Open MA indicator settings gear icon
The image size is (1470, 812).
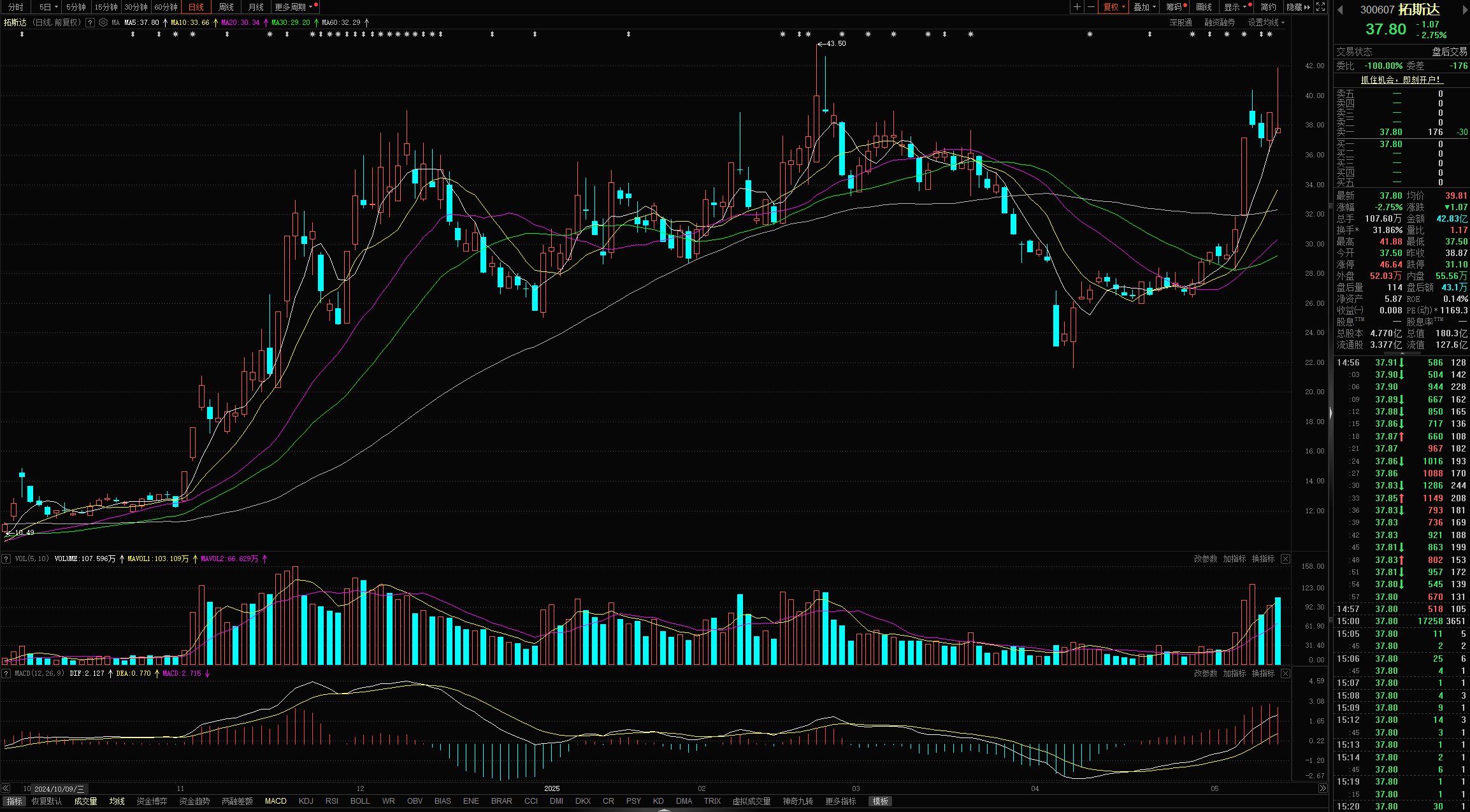coord(103,22)
